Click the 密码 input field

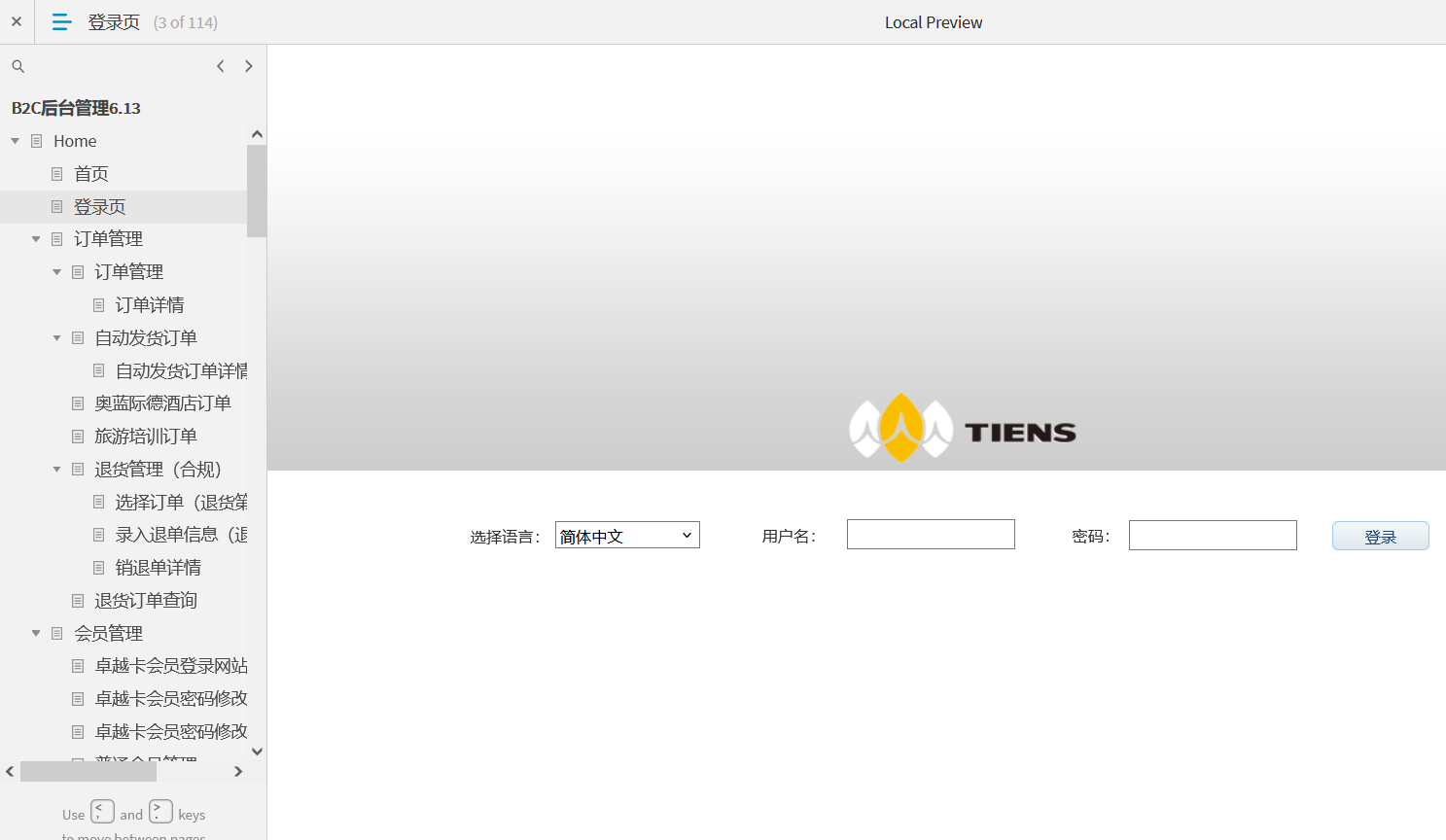pos(1213,535)
